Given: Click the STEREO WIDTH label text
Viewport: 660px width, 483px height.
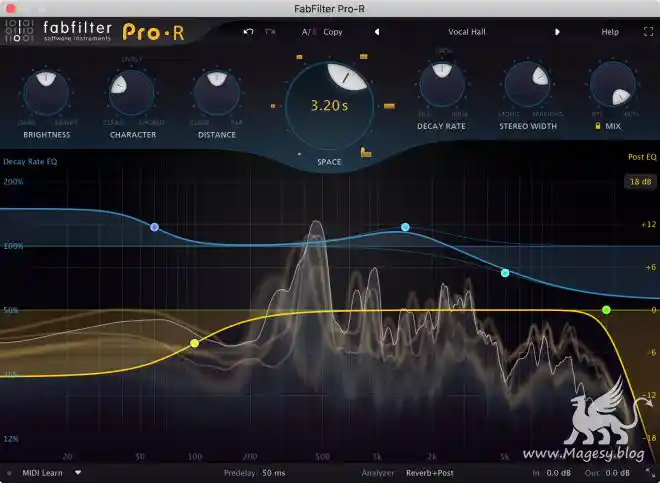Looking at the screenshot, I should (528, 126).
